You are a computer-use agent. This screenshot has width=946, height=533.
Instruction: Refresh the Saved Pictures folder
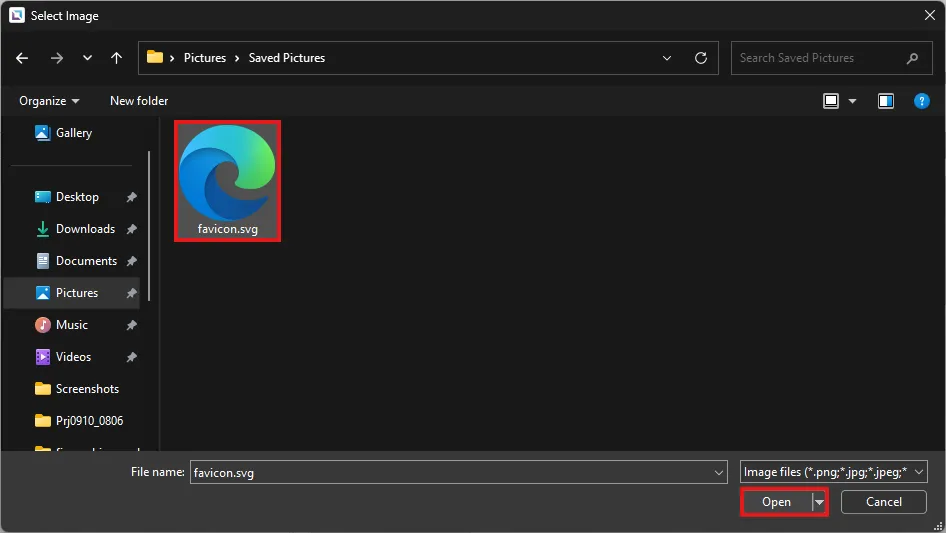701,58
